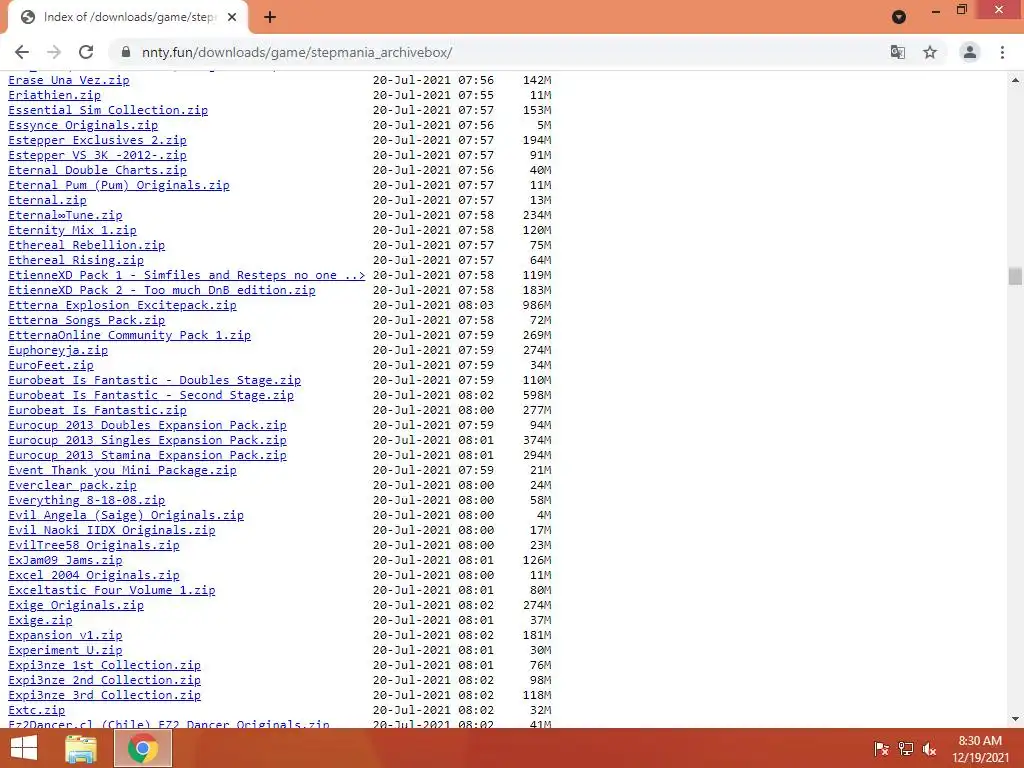This screenshot has width=1024, height=768.
Task: Download Estepper Exclusives 2.zip
Action: tap(97, 140)
